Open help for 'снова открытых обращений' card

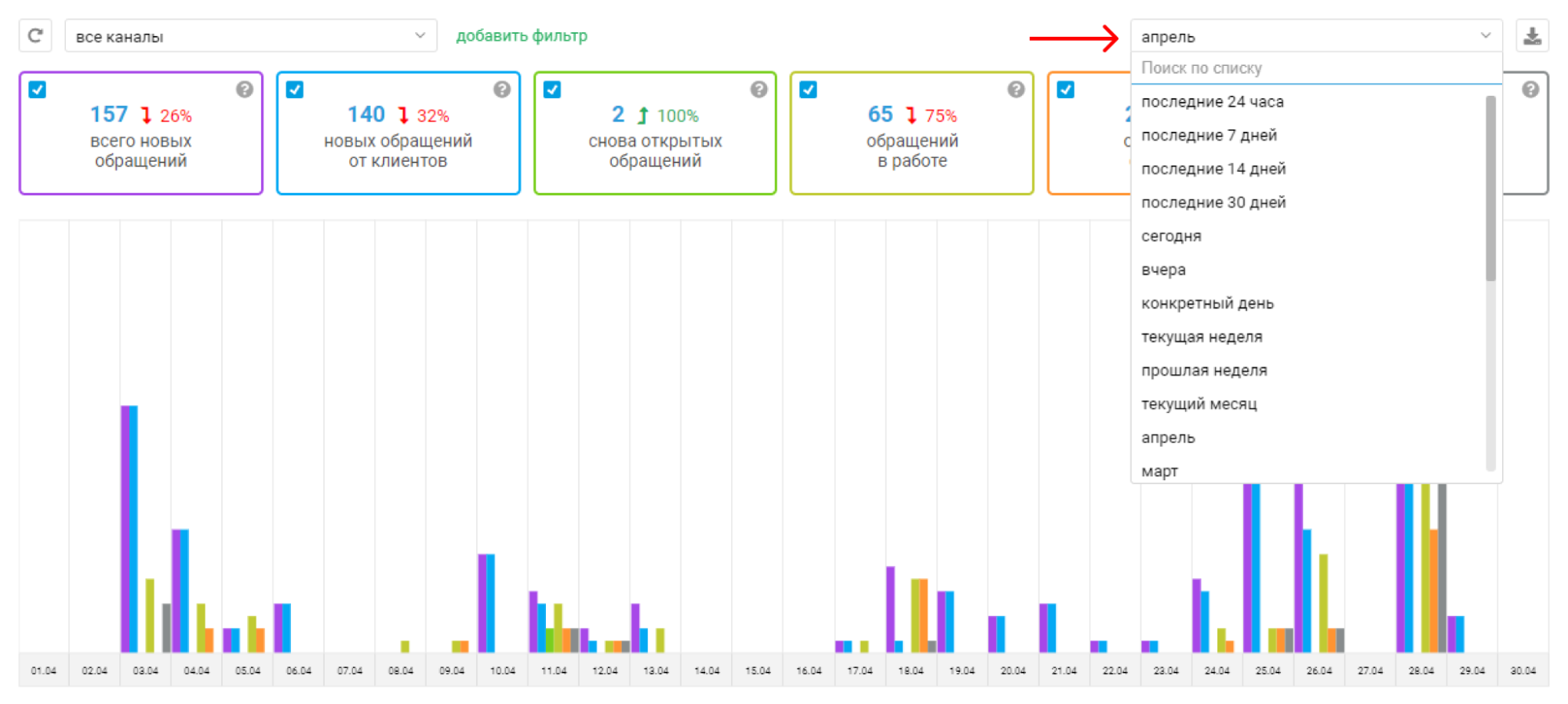(x=759, y=89)
